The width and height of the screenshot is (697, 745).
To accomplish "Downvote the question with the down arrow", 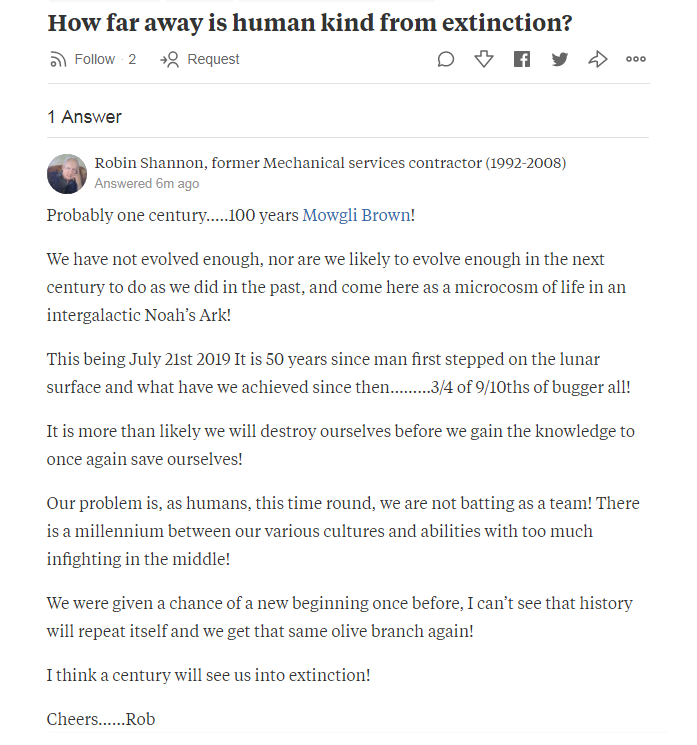I will 484,60.
